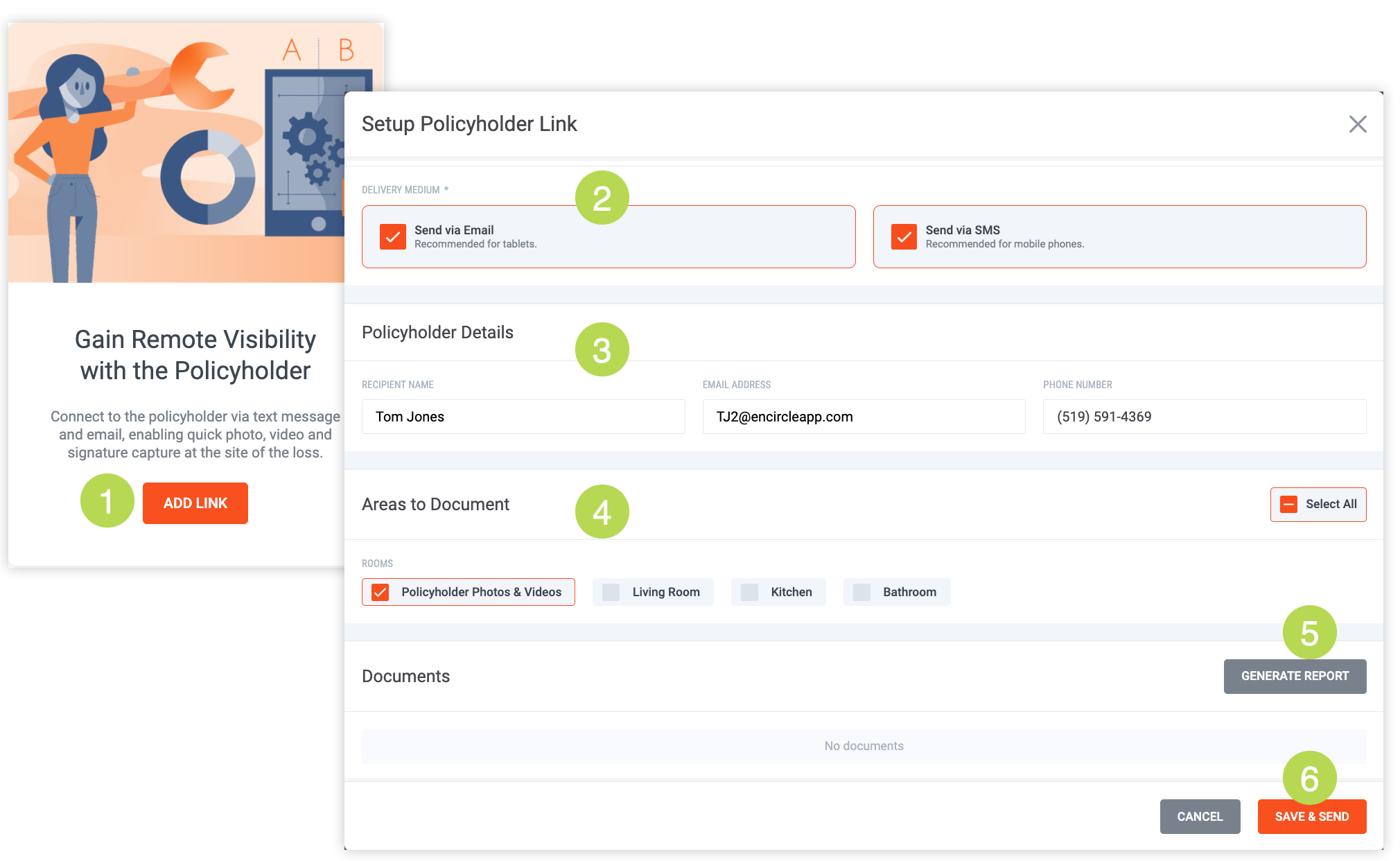Click the green step 5 badge

1309,632
